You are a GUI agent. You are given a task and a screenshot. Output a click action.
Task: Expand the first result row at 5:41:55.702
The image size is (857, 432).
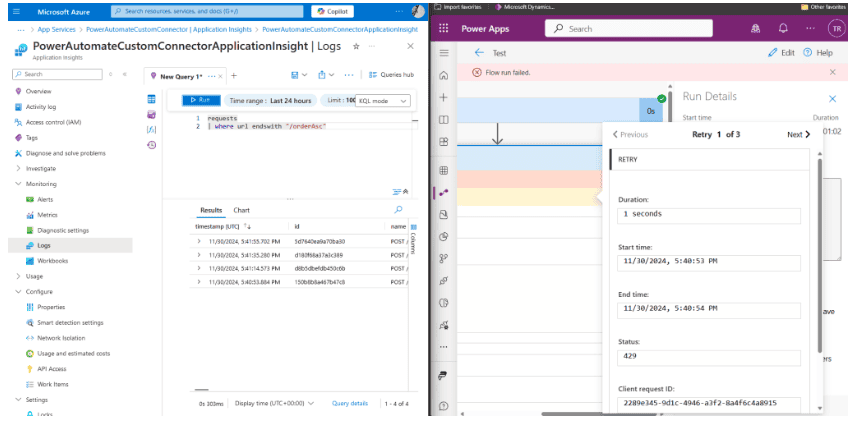tap(198, 241)
